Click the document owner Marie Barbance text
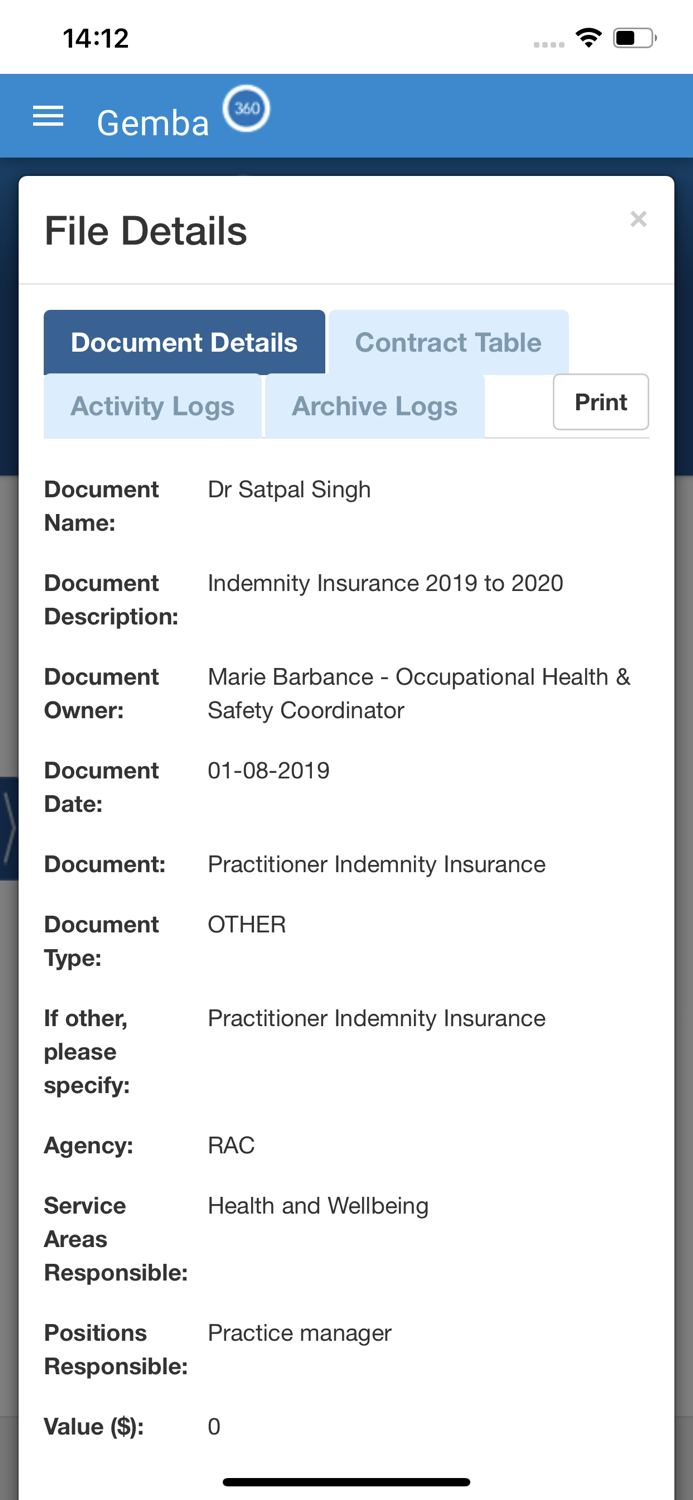This screenshot has width=693, height=1500. click(x=418, y=693)
